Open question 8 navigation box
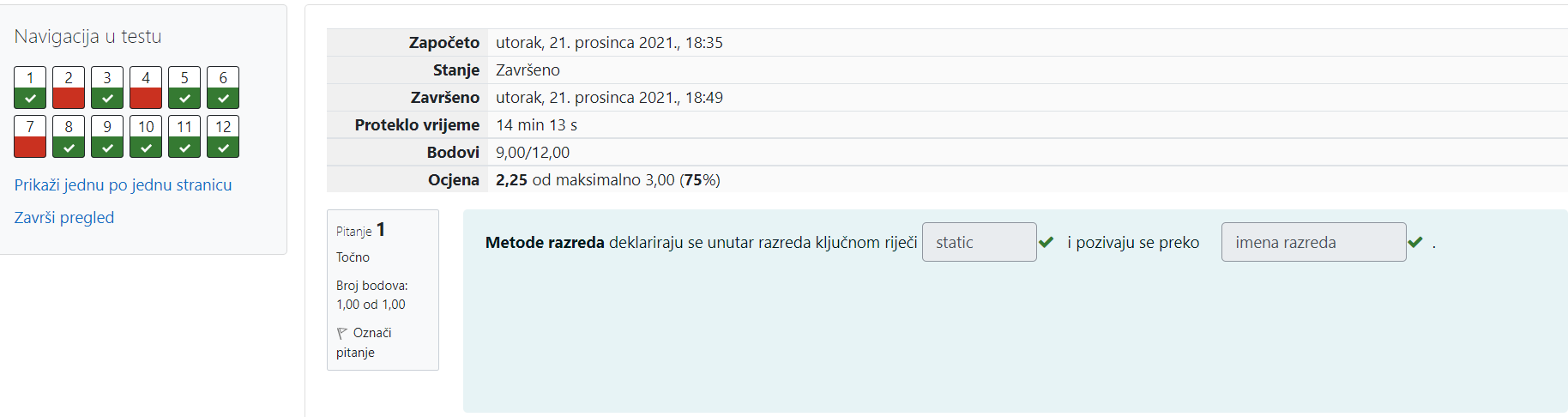Image resolution: width=1568 pixels, height=417 pixels. [x=69, y=136]
